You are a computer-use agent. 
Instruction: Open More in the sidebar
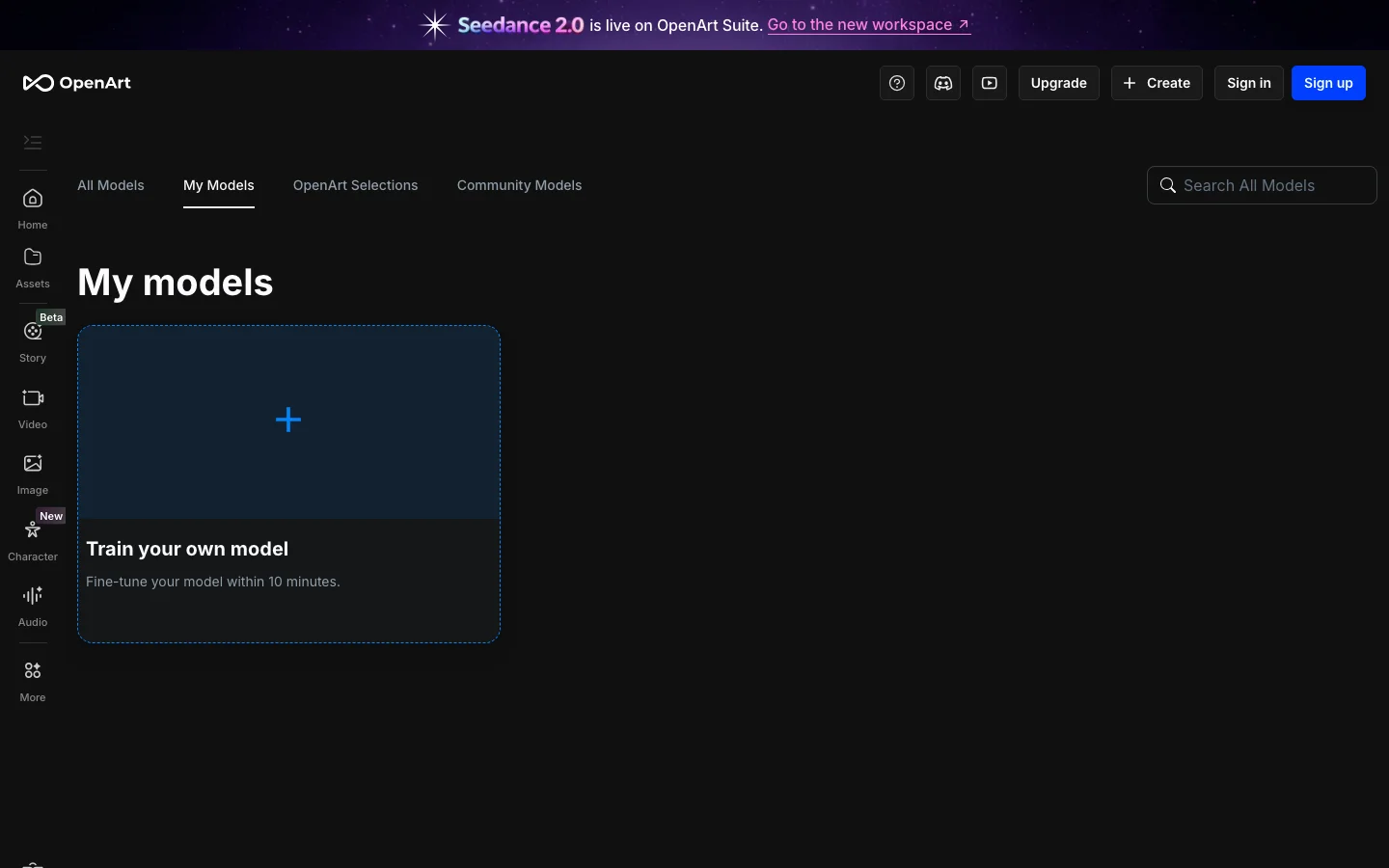[33, 682]
